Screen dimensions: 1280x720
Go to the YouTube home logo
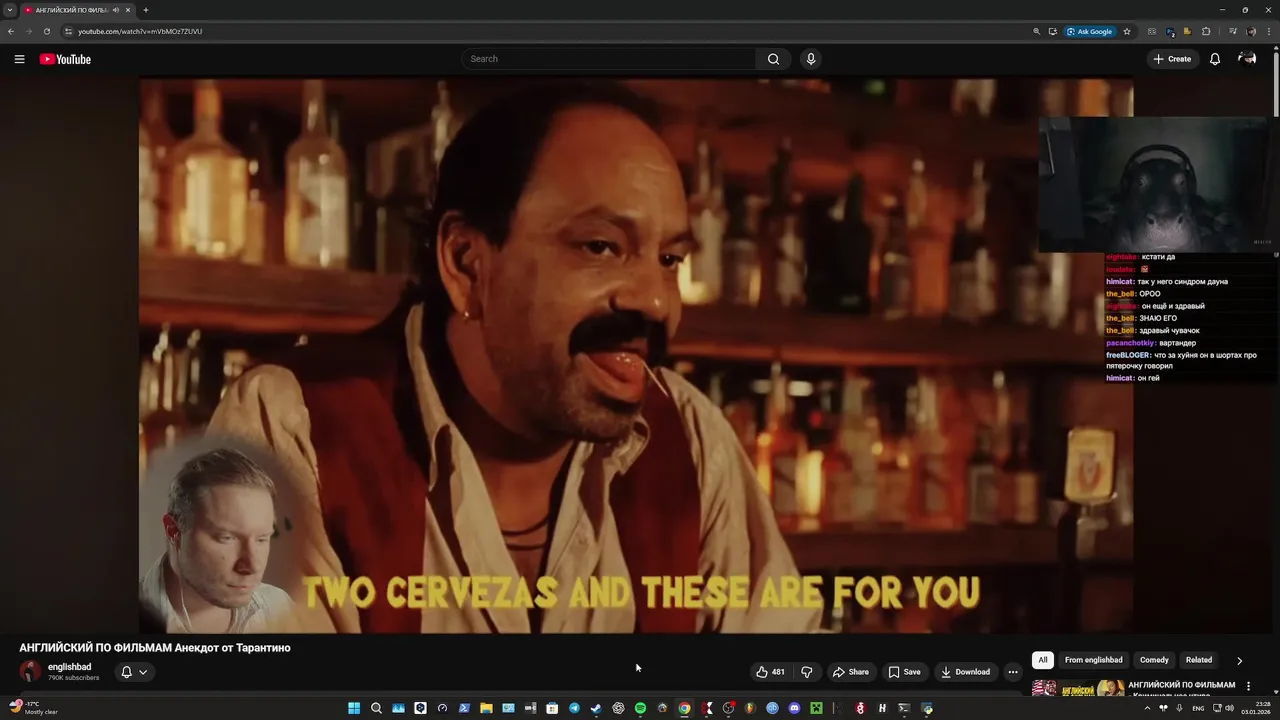click(x=65, y=59)
